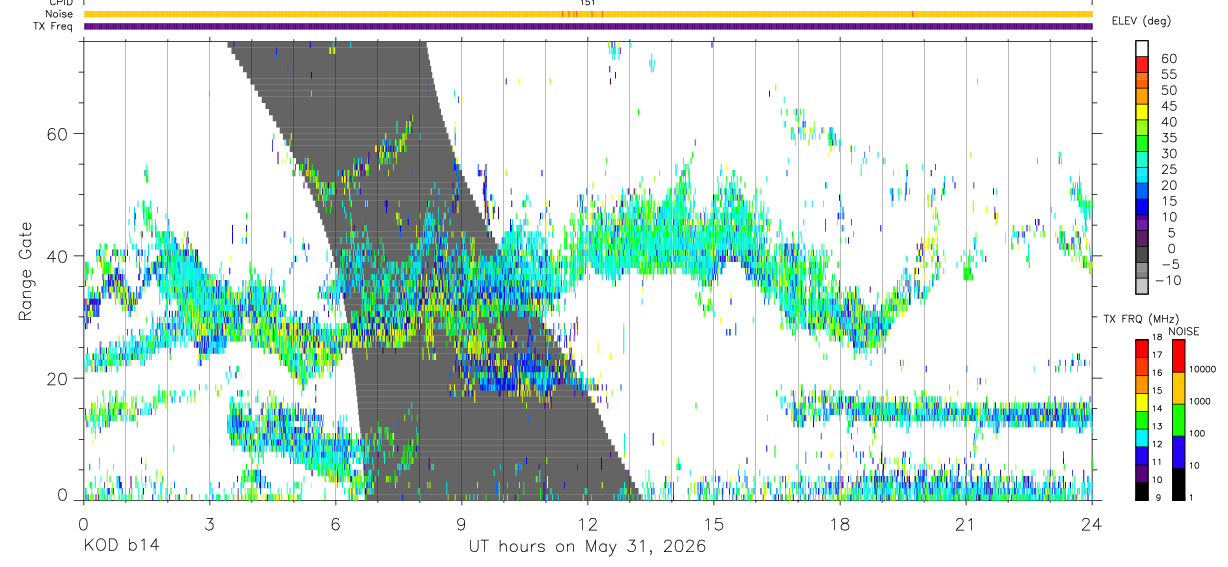Pick the green segment of the TX FRQ colorbar

tap(1142, 420)
